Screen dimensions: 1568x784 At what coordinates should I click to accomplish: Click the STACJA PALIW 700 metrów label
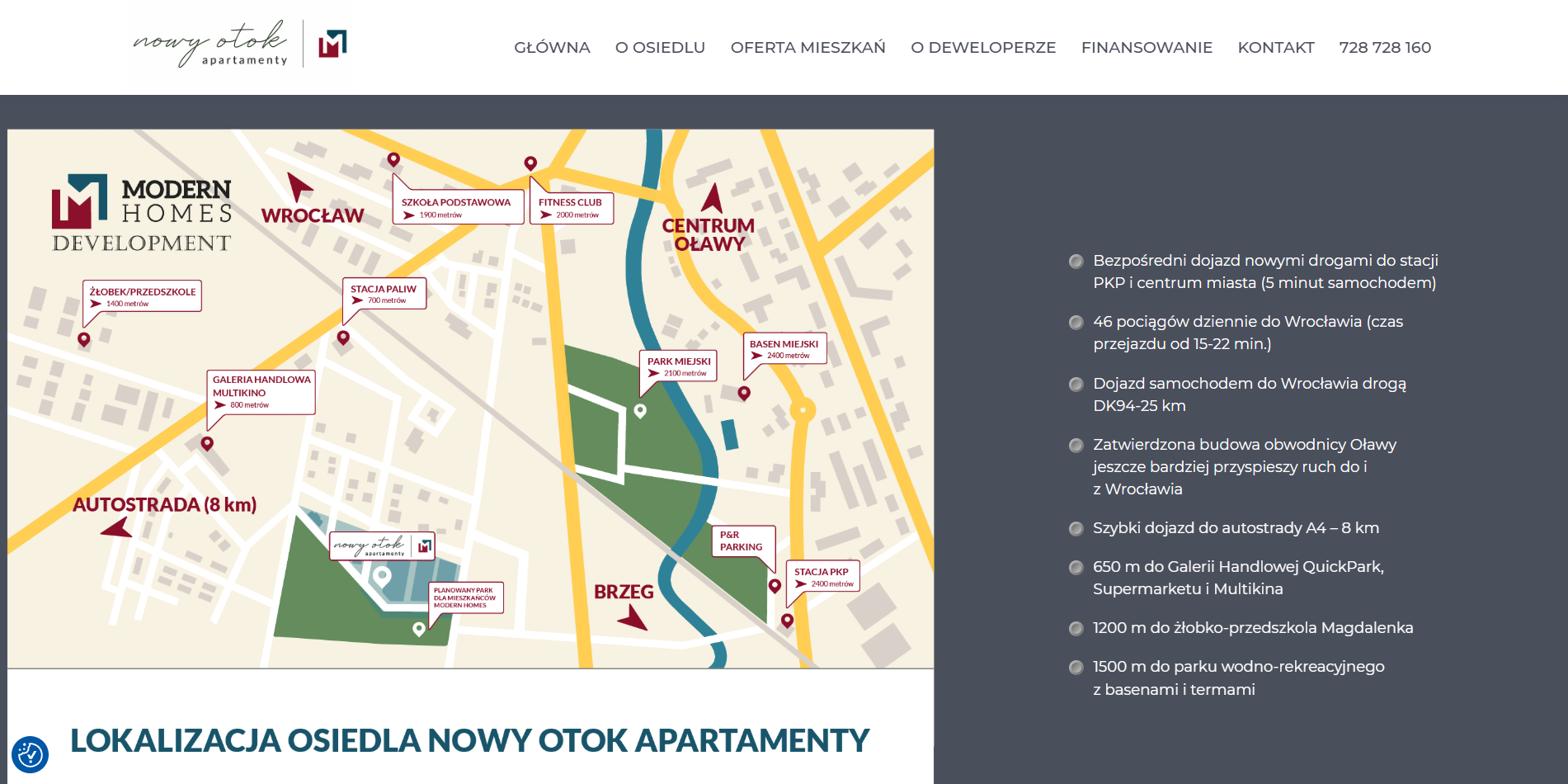tap(384, 294)
